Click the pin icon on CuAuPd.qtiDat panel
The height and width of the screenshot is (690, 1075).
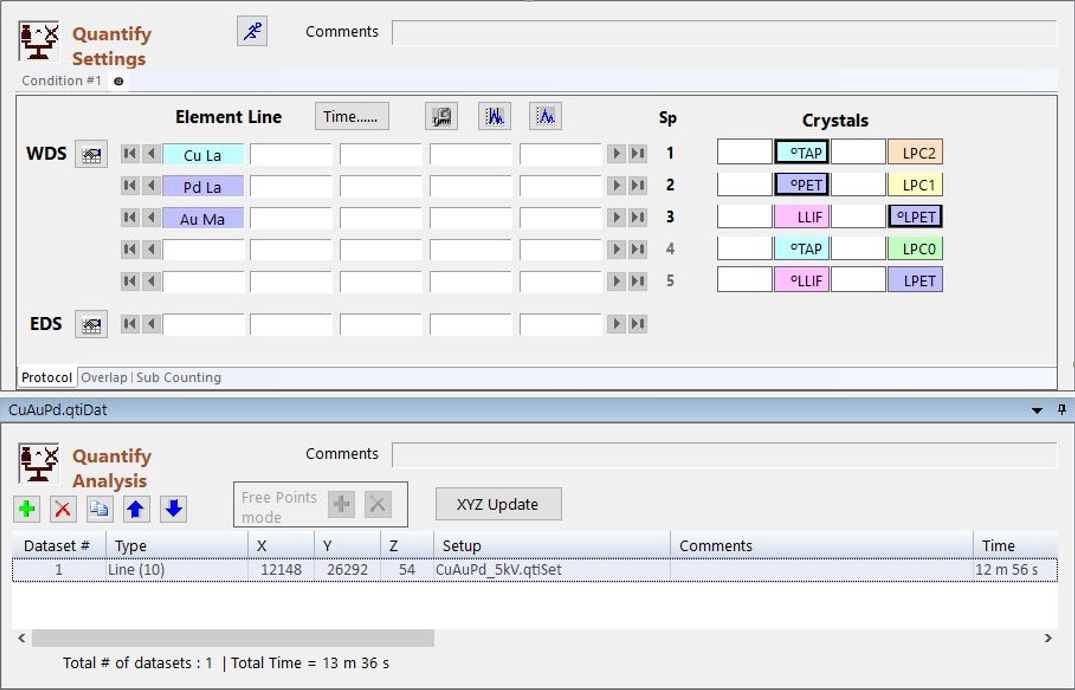click(1062, 409)
